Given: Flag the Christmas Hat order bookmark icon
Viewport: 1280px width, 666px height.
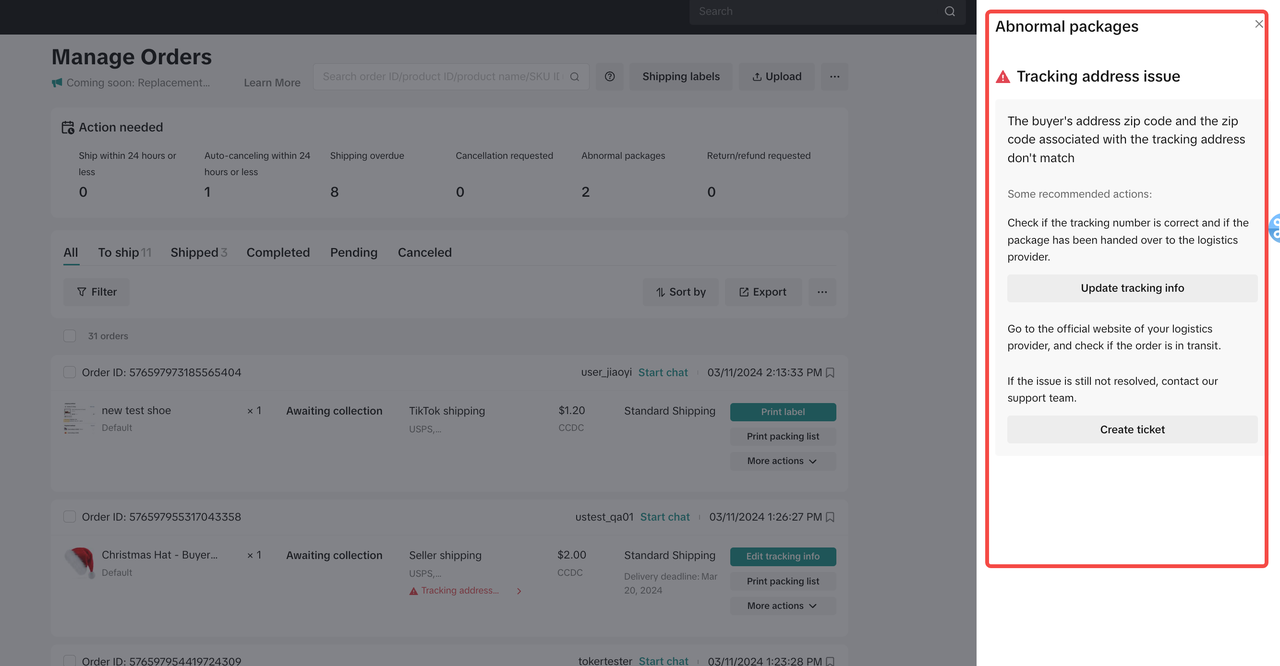Looking at the screenshot, I should 830,518.
